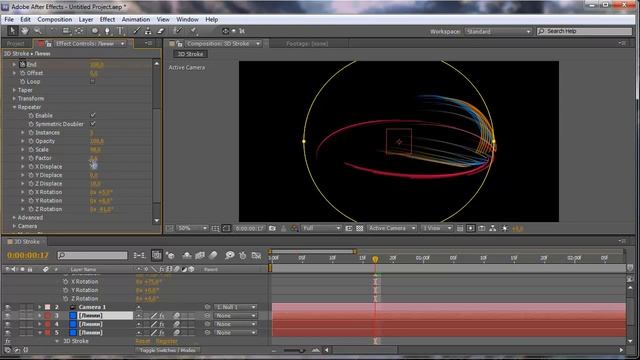Select the Pen tool
Screen dimensions: 640x360
[x=107, y=31]
